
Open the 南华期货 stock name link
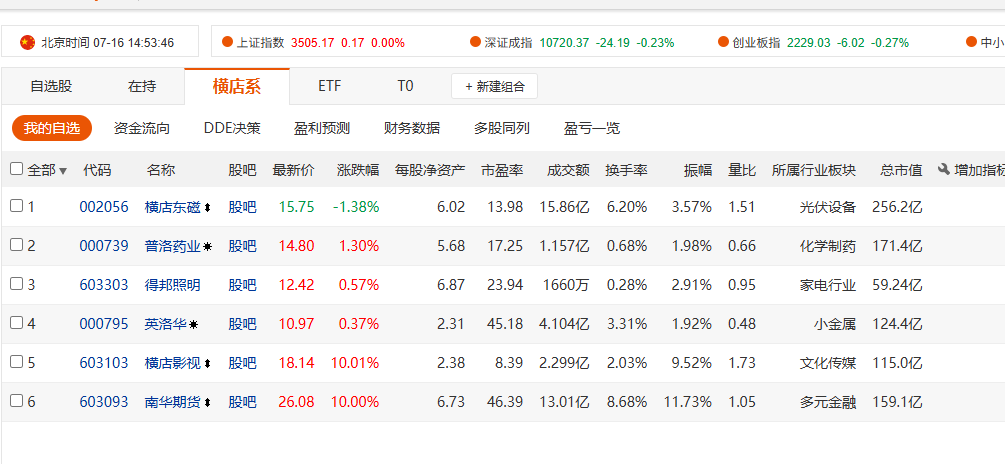tap(173, 402)
